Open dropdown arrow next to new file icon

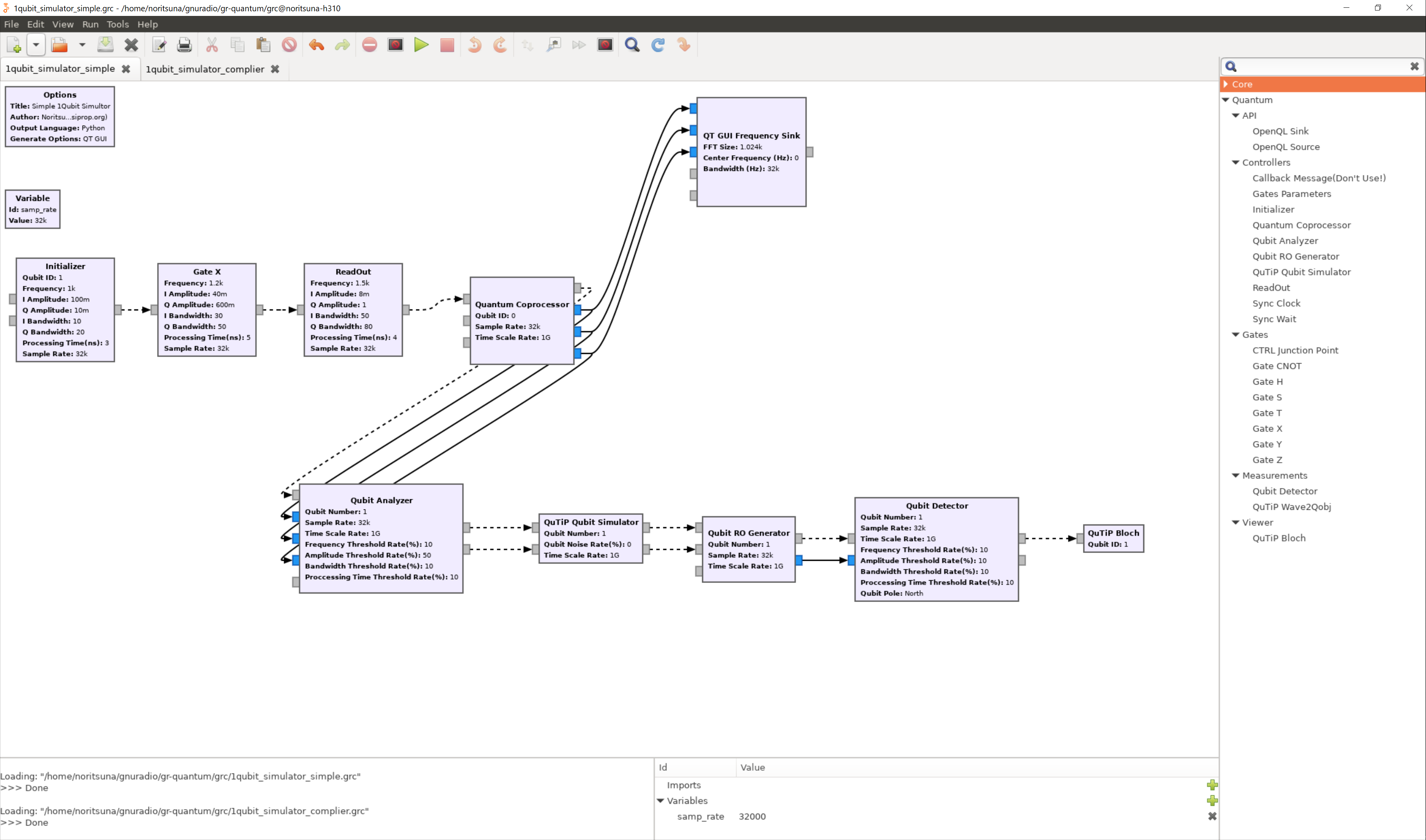click(36, 45)
